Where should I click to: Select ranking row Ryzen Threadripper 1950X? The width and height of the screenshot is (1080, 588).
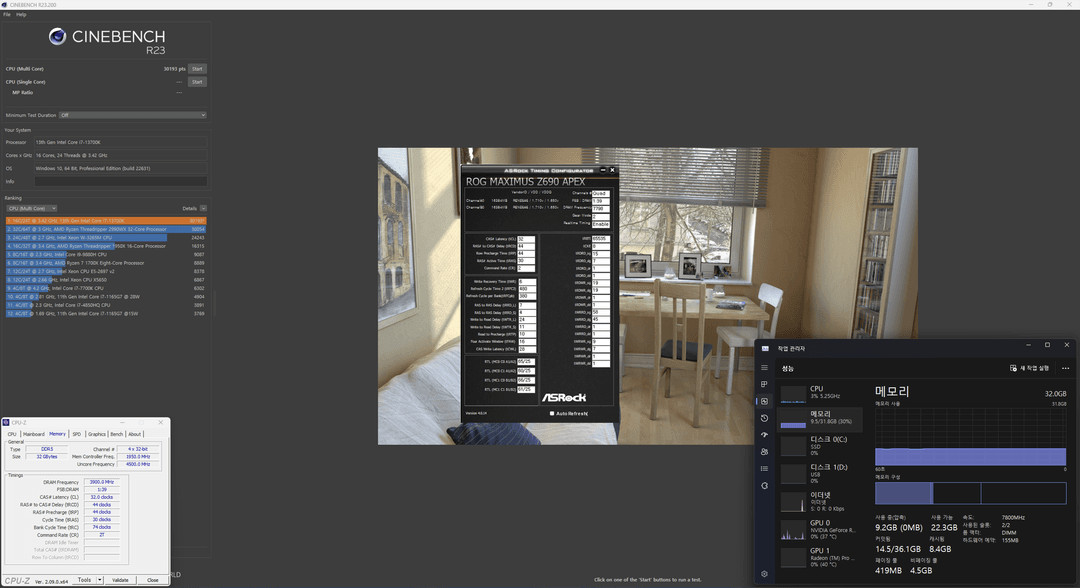(106, 246)
